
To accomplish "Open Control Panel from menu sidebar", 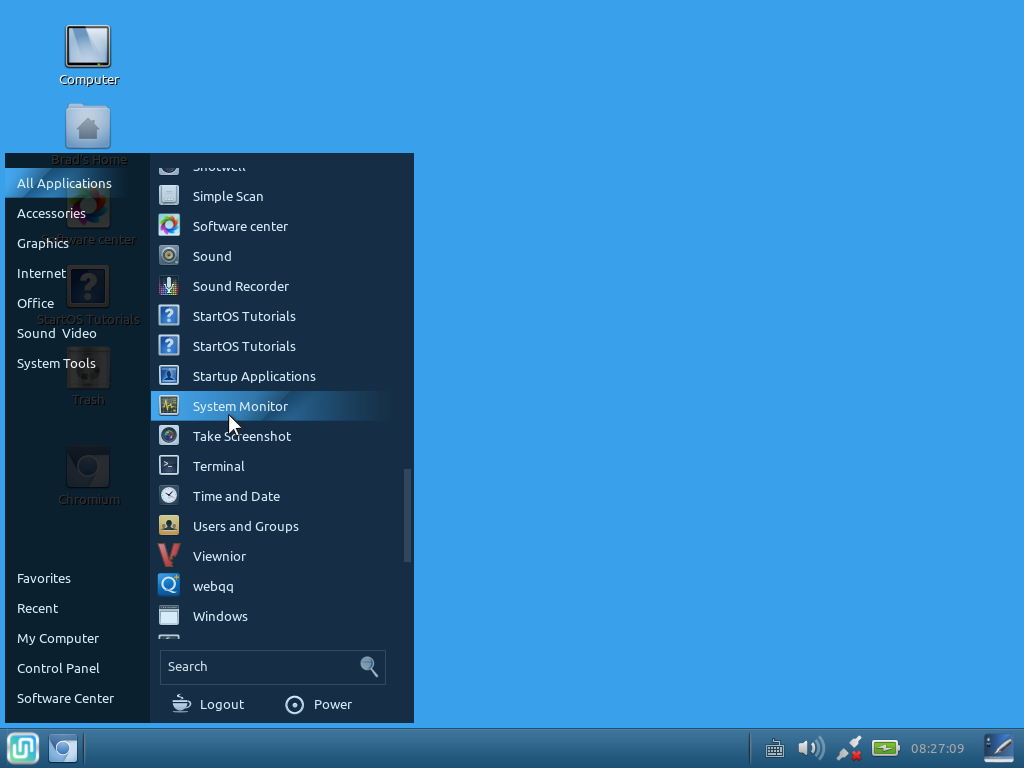I will click(58, 668).
